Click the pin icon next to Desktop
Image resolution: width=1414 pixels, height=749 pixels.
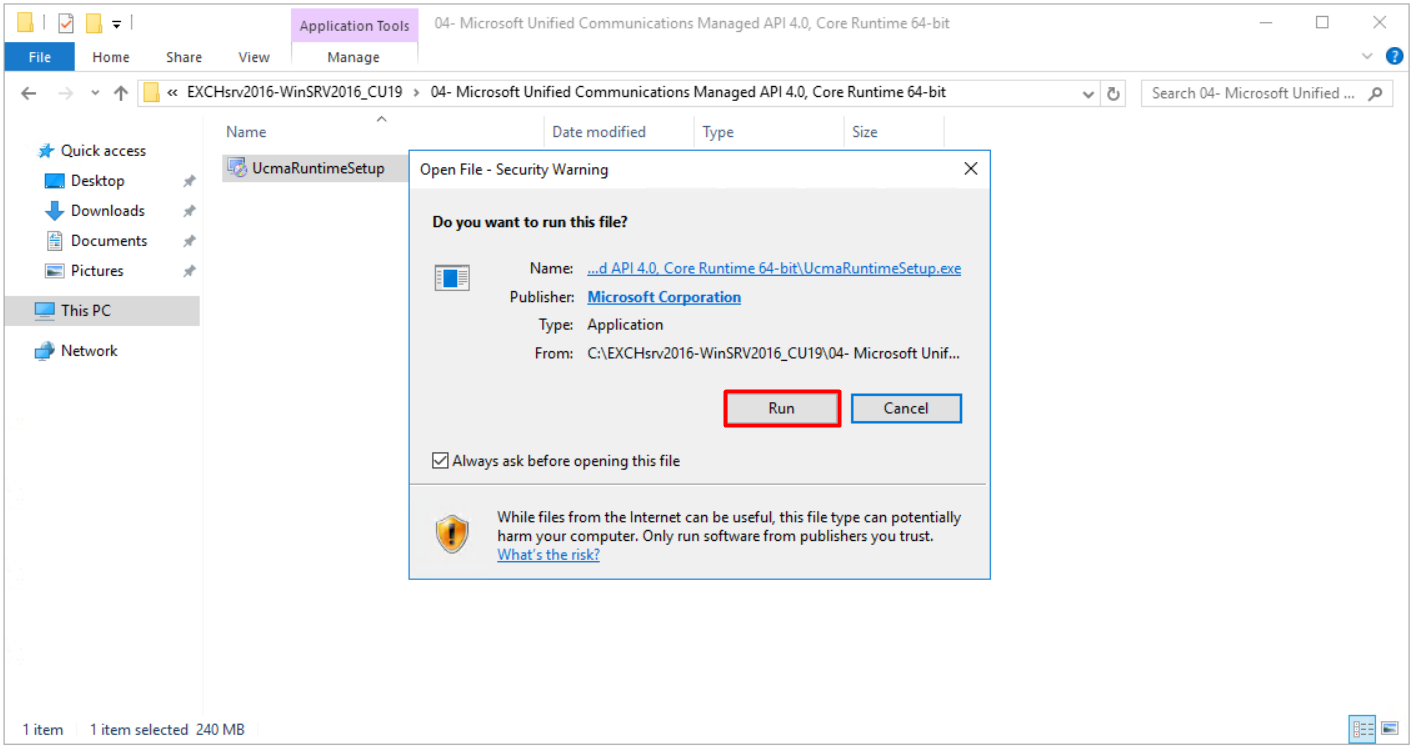point(189,181)
